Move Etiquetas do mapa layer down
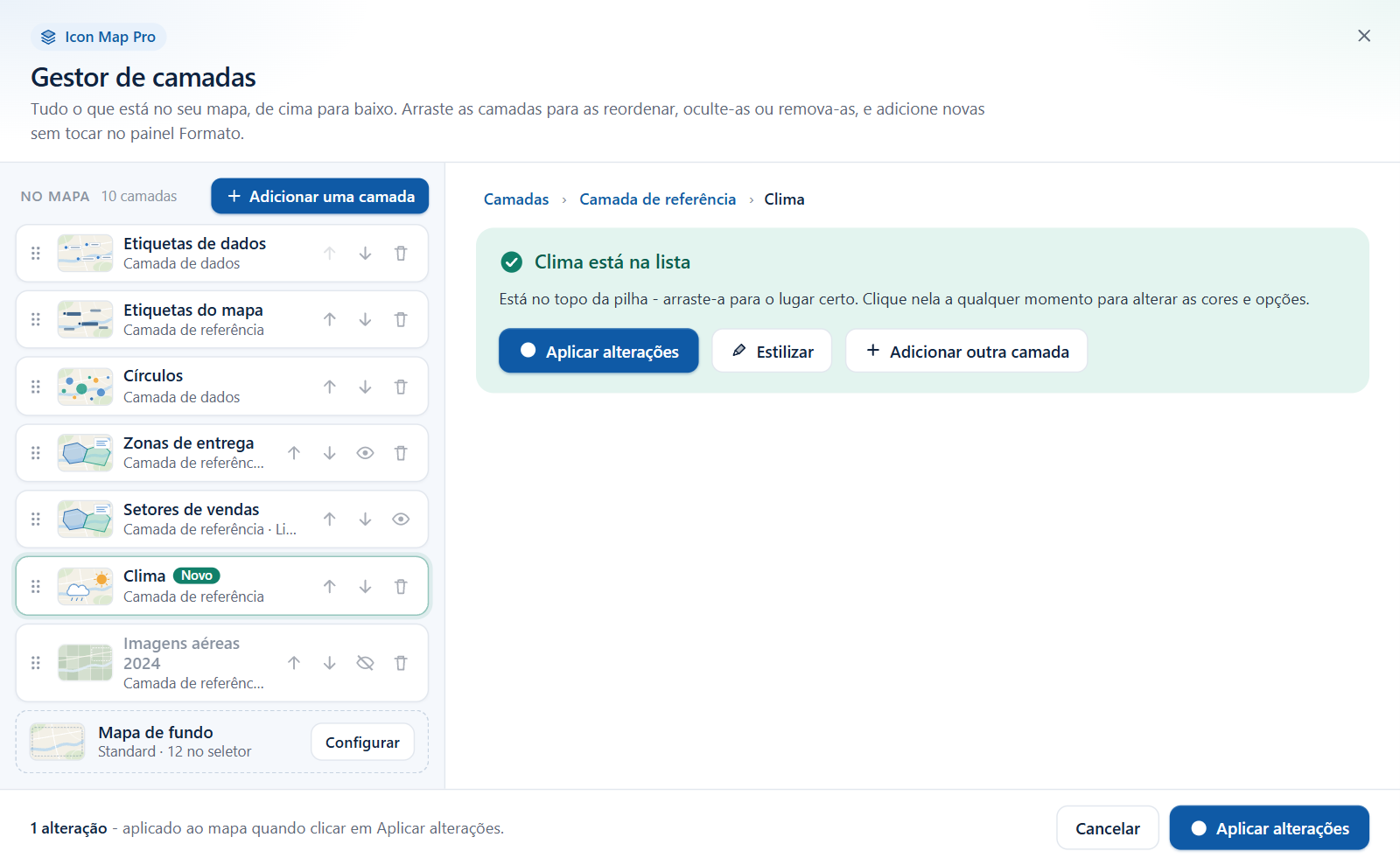The image size is (1400, 865). click(x=365, y=320)
